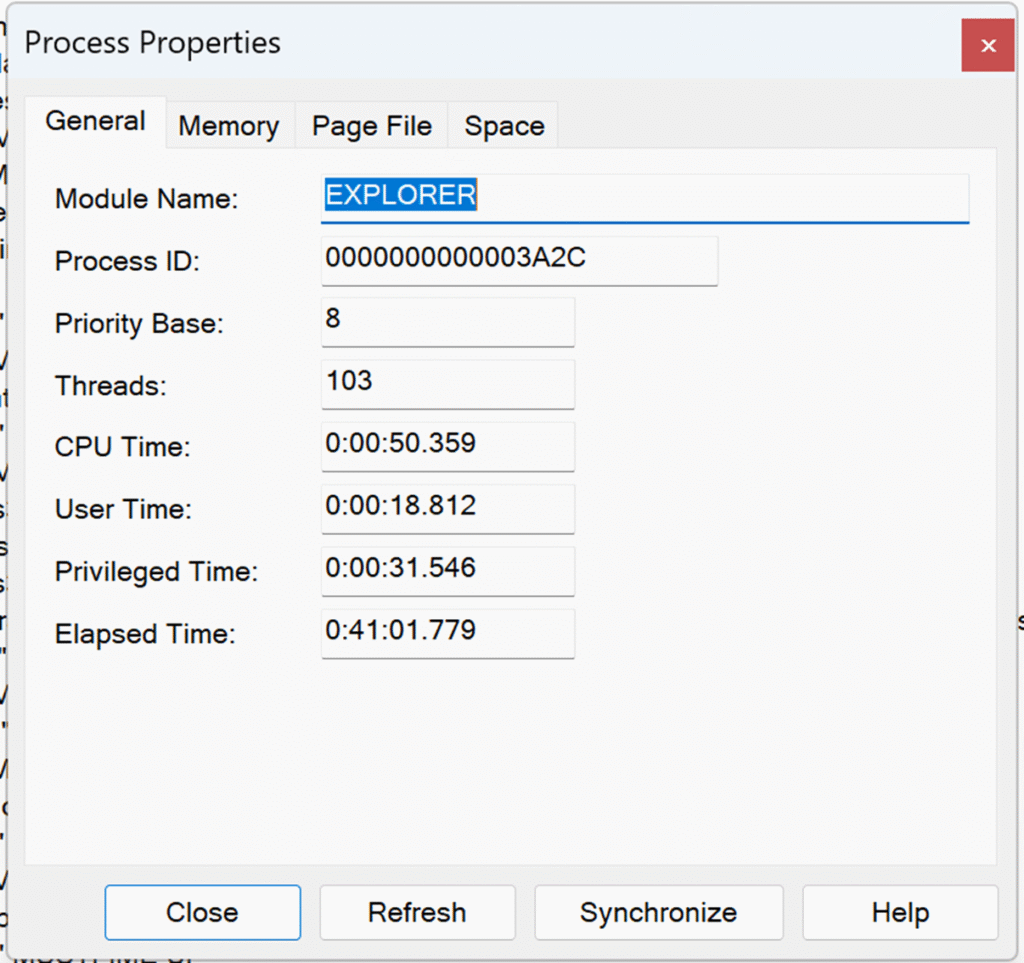Click inside the Process ID value field

[518, 260]
